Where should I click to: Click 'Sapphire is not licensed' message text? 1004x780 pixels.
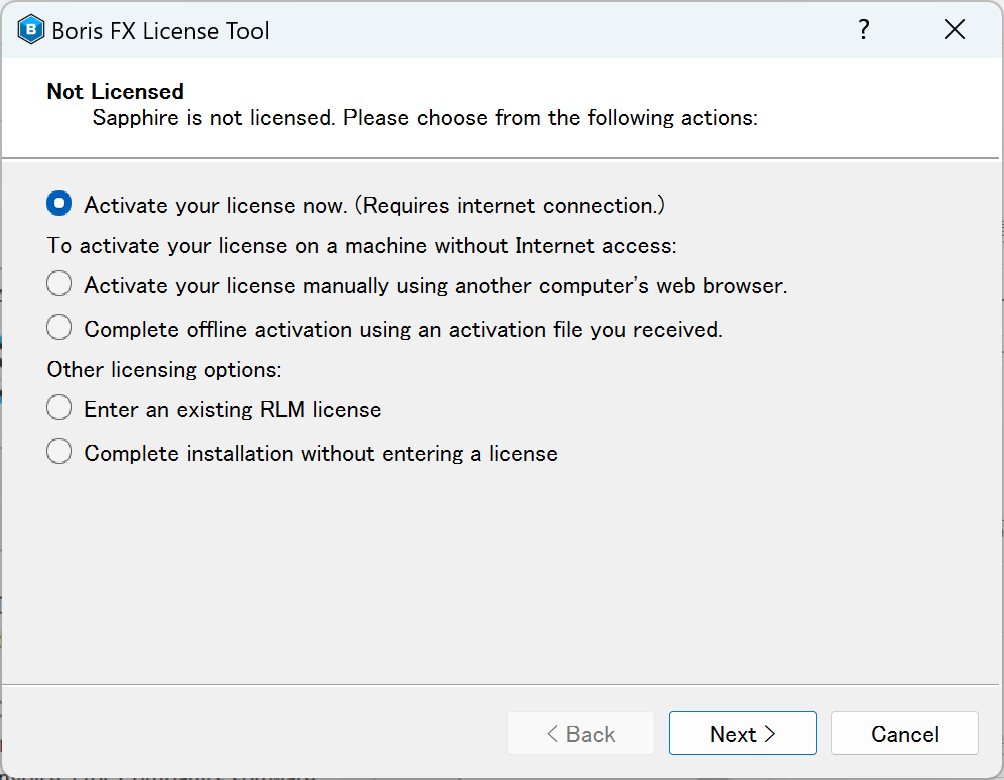click(425, 118)
